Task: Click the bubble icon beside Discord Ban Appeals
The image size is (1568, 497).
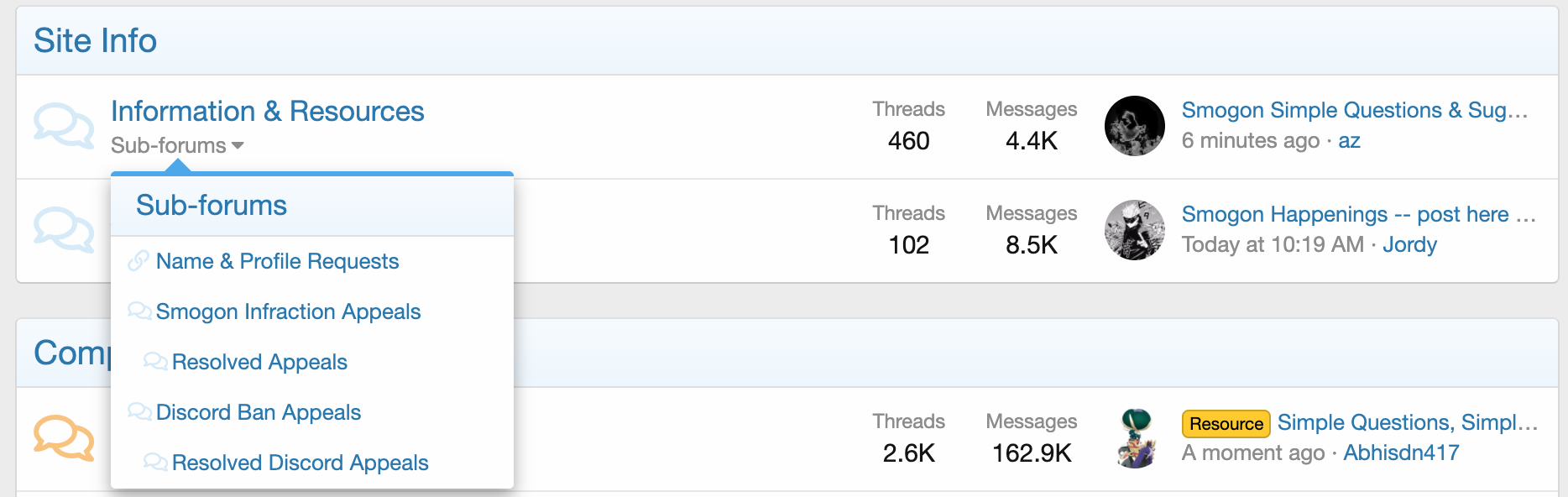Action: coord(139,412)
